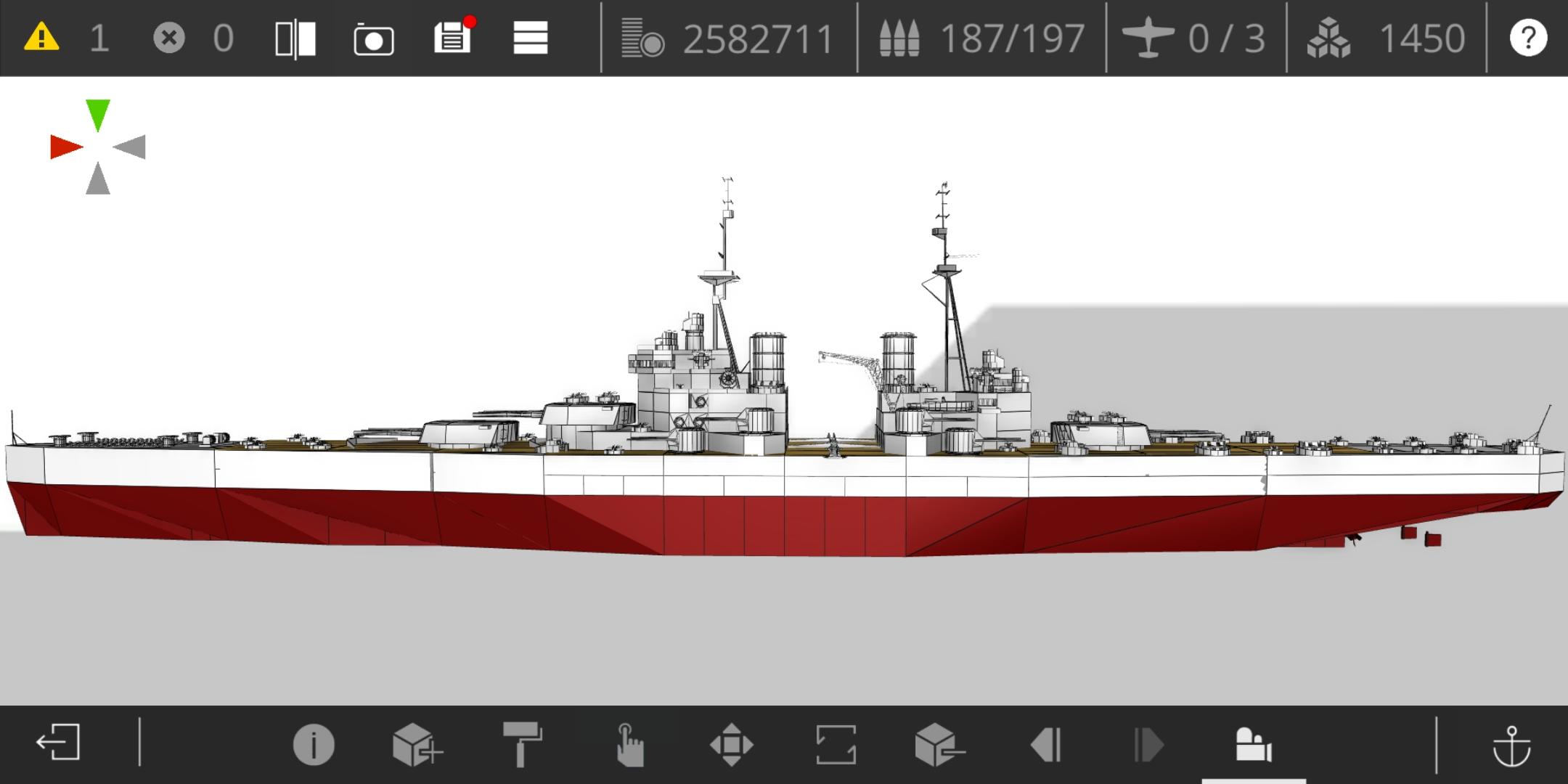Select the remove block cube tool
The image size is (1568, 784).
coord(939,745)
